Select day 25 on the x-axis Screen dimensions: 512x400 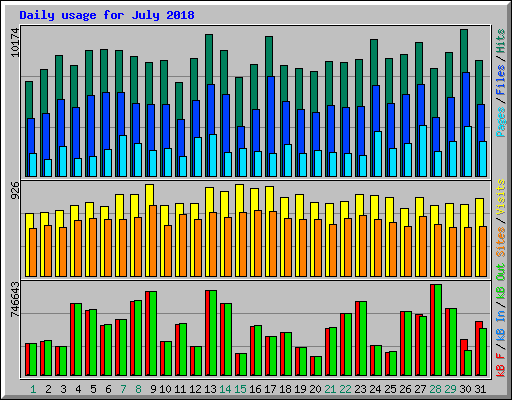(x=390, y=389)
